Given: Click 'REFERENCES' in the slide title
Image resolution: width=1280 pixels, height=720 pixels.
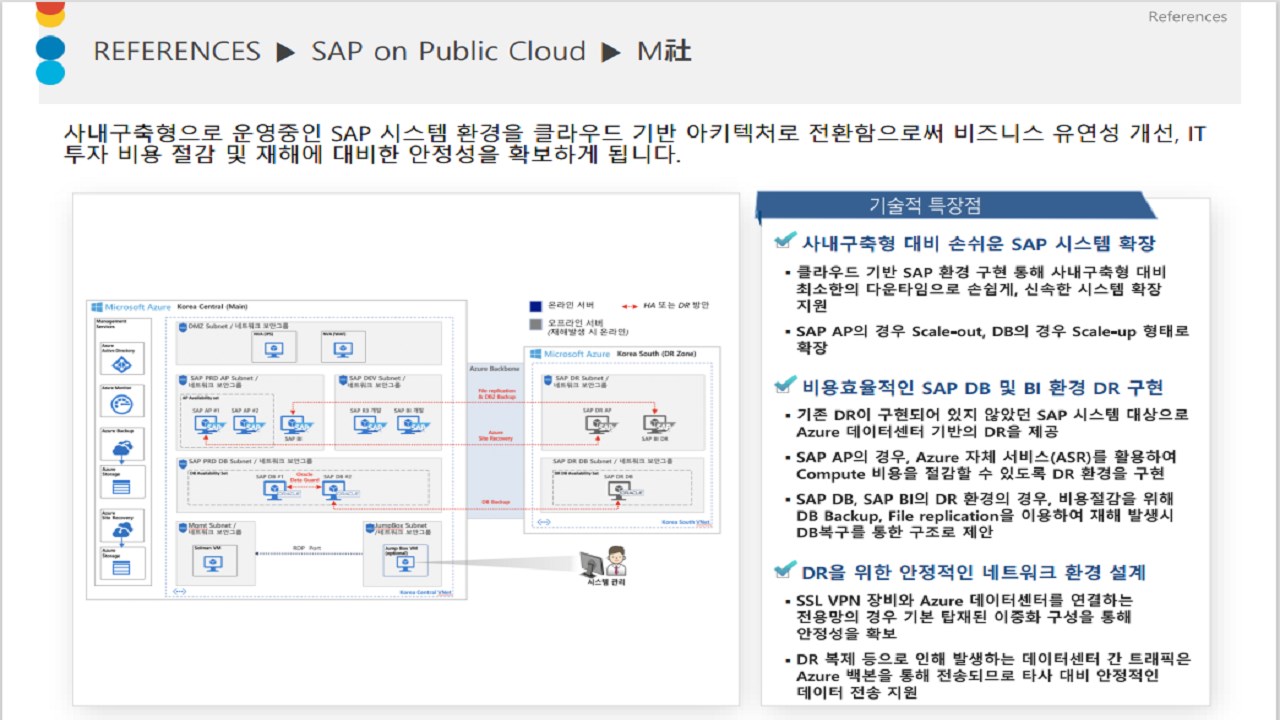Looking at the screenshot, I should click(x=177, y=51).
